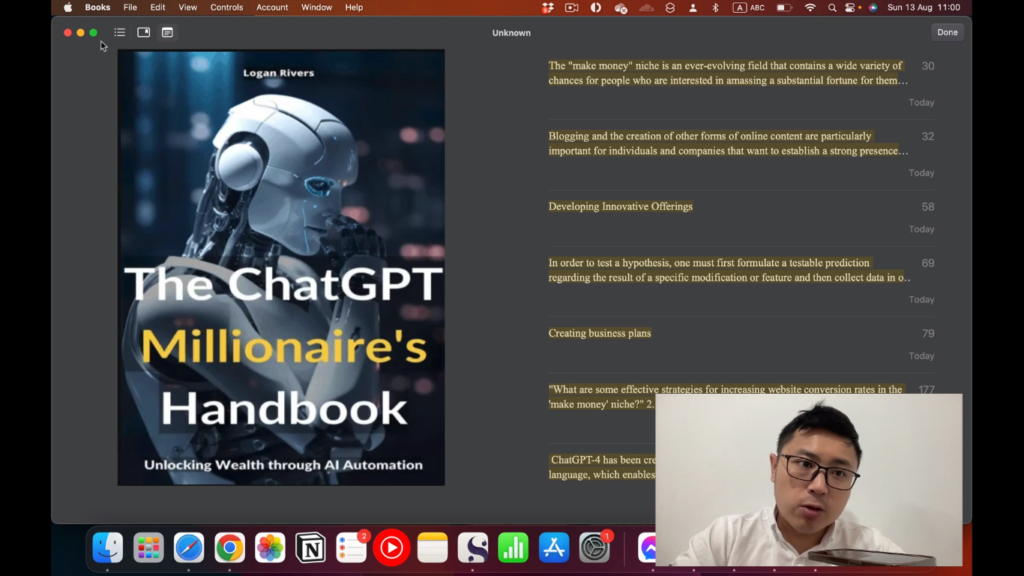Launch Google Chrome from the Dock
This screenshot has height=576, width=1024.
pyautogui.click(x=229, y=547)
